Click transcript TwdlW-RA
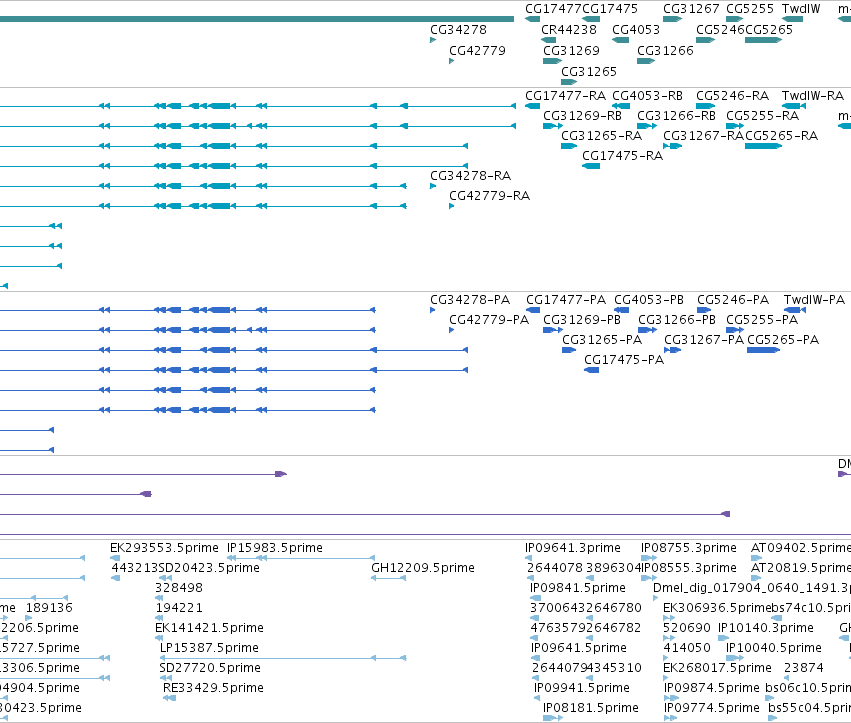 pos(813,96)
